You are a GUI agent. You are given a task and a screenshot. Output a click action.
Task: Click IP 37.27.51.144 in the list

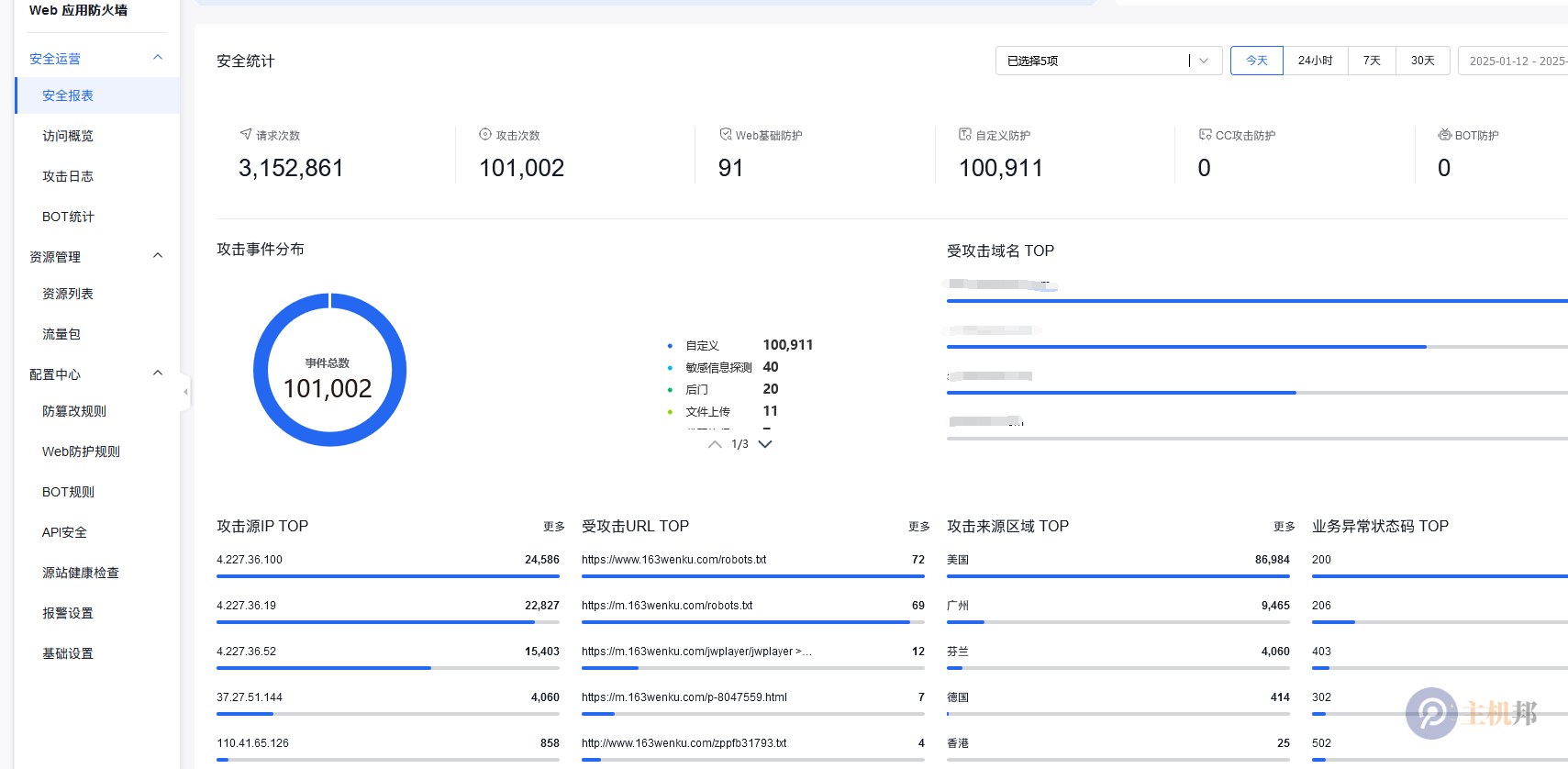[250, 697]
